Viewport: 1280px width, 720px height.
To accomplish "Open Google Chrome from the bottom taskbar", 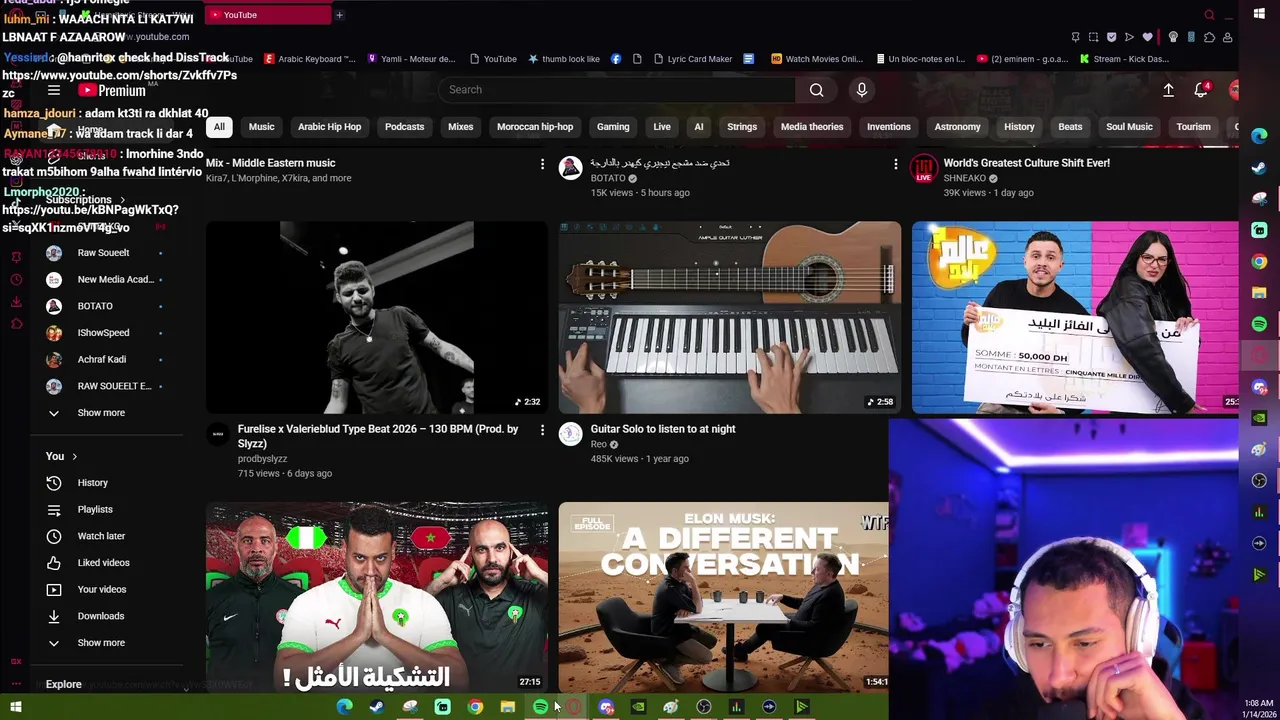I will (x=475, y=707).
